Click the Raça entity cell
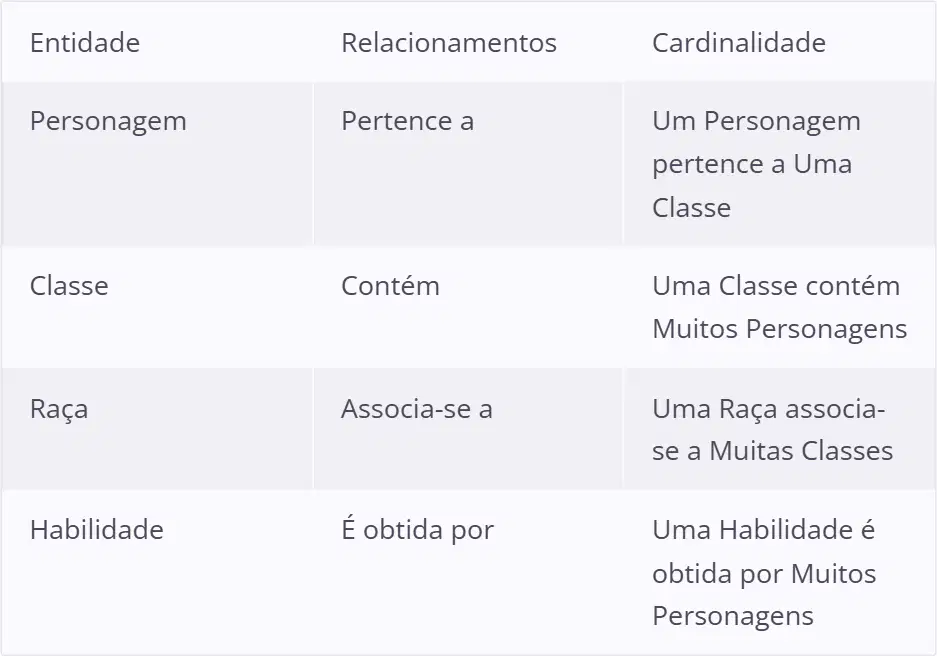Viewport: 937px width, 656px height. (x=157, y=429)
